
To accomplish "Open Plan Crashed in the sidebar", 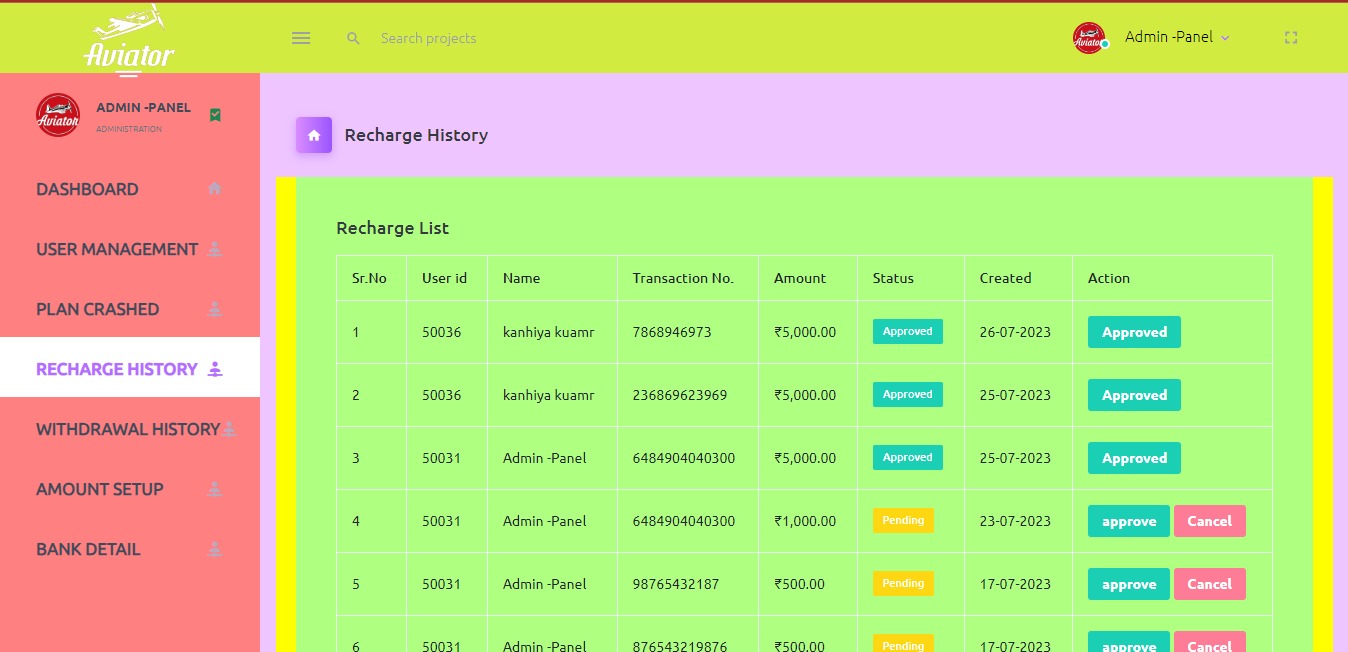I will 98,309.
